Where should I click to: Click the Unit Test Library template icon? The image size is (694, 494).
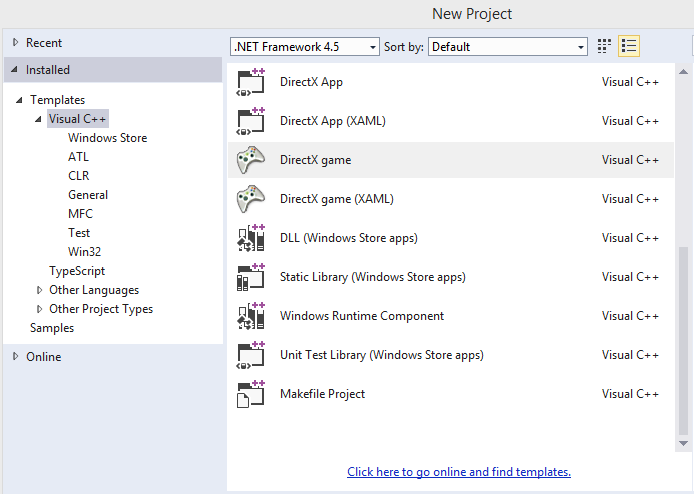pyautogui.click(x=249, y=355)
